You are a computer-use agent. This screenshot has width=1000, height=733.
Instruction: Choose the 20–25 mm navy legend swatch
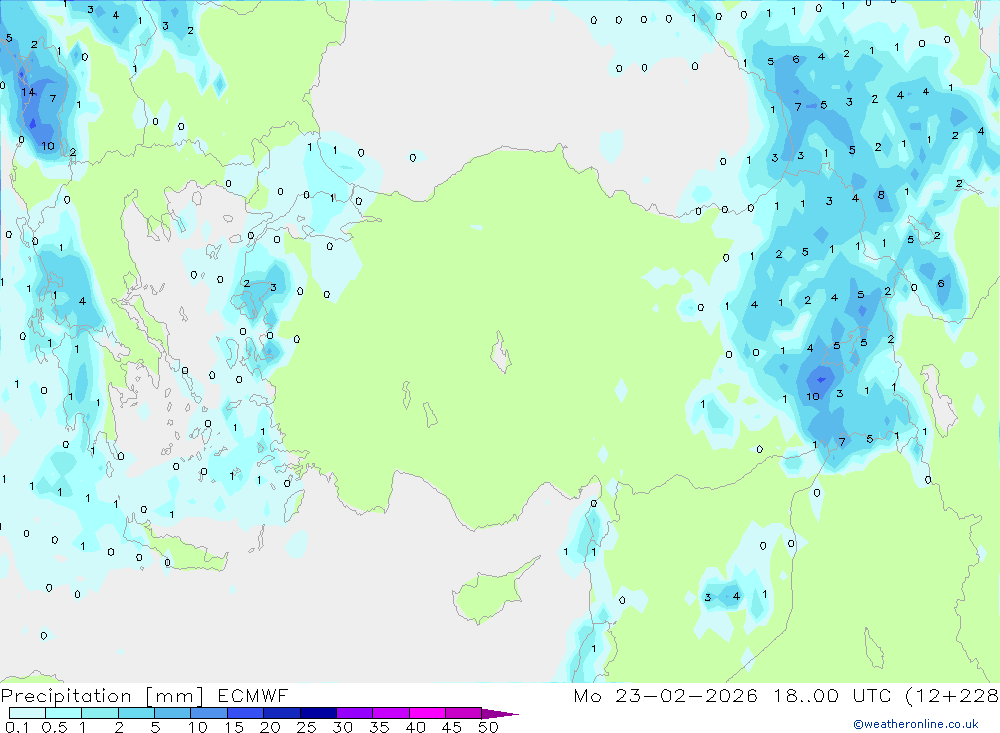(x=281, y=713)
